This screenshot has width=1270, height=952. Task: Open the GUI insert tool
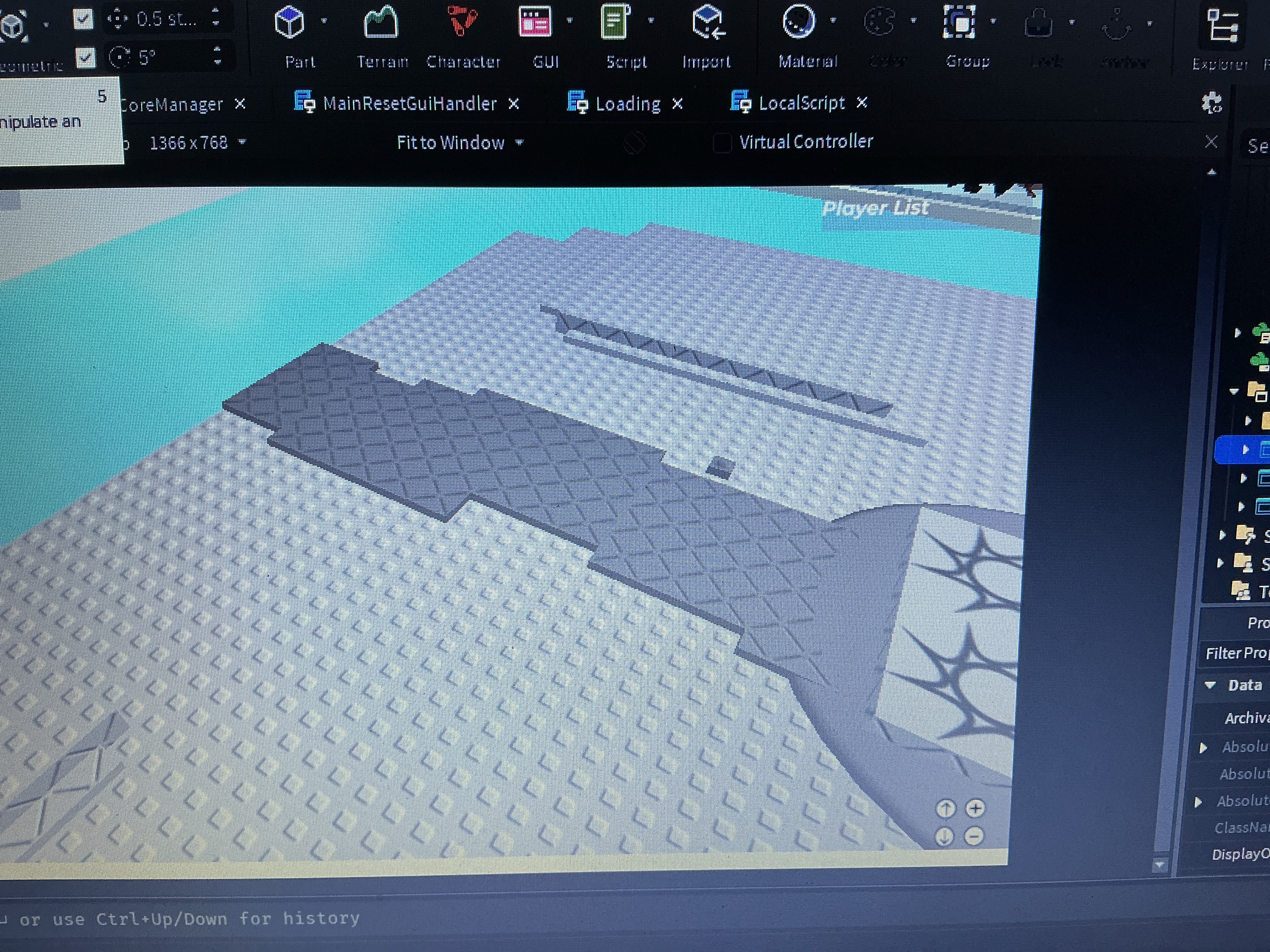535,22
